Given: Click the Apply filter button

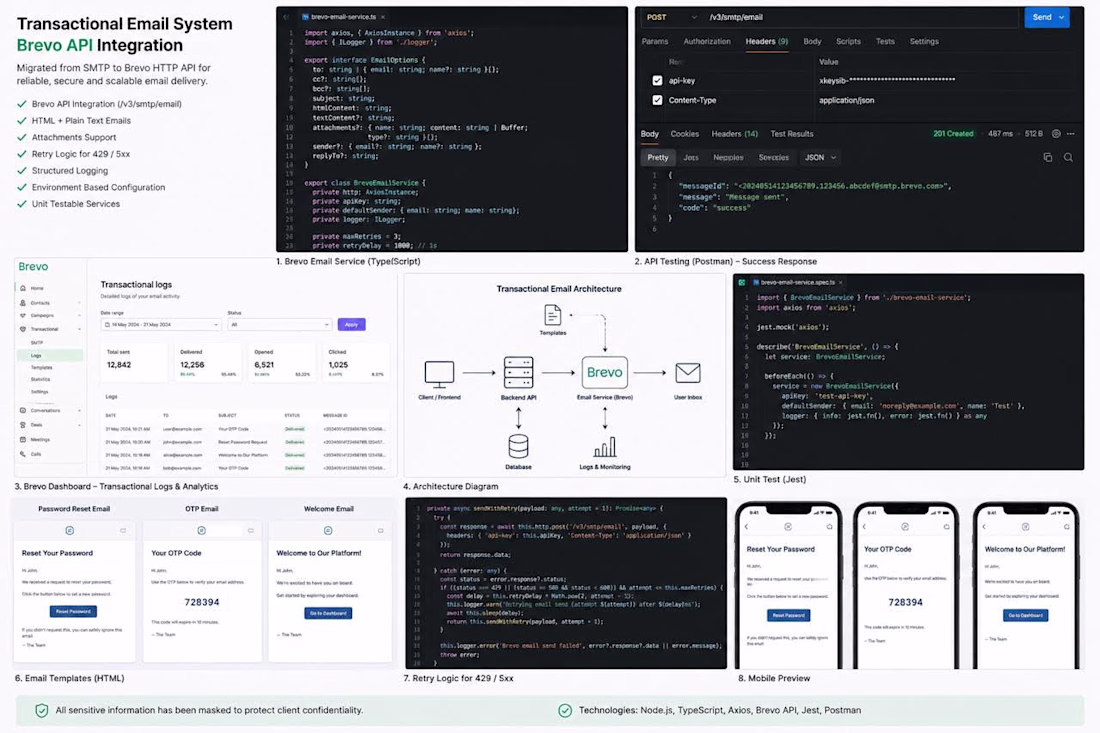Looking at the screenshot, I should (x=351, y=325).
